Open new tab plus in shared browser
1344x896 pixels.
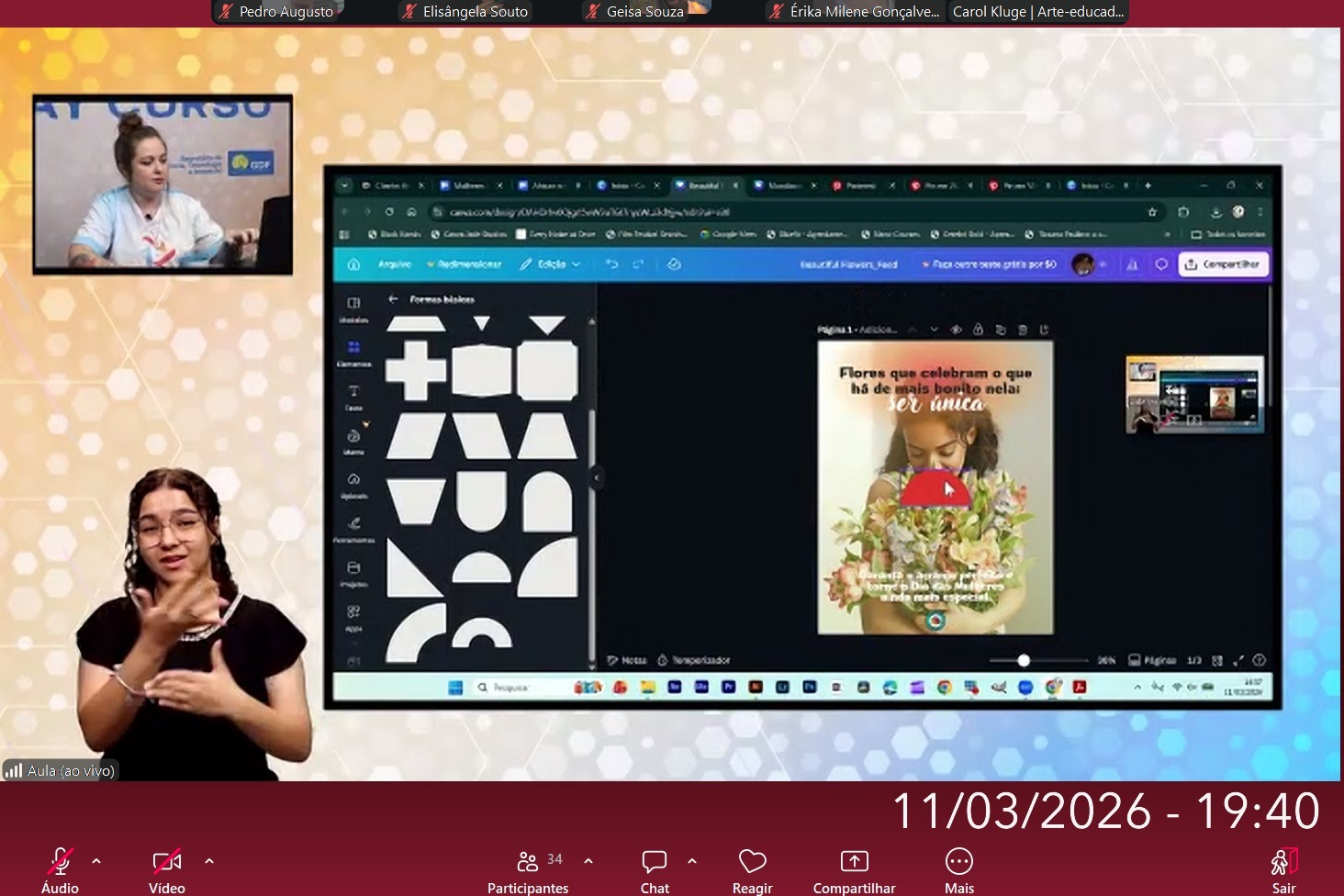1148,185
